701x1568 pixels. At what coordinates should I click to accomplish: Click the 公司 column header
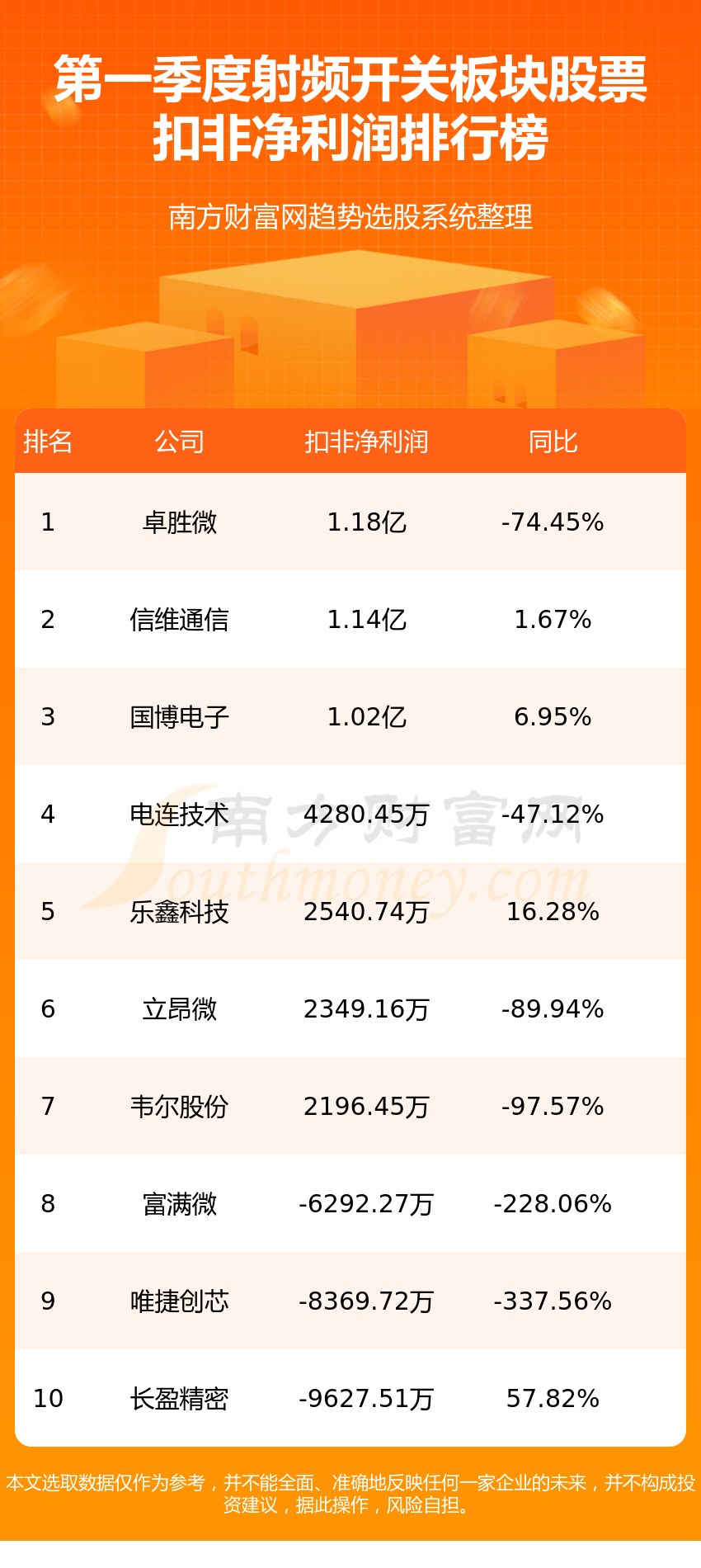tap(180, 442)
